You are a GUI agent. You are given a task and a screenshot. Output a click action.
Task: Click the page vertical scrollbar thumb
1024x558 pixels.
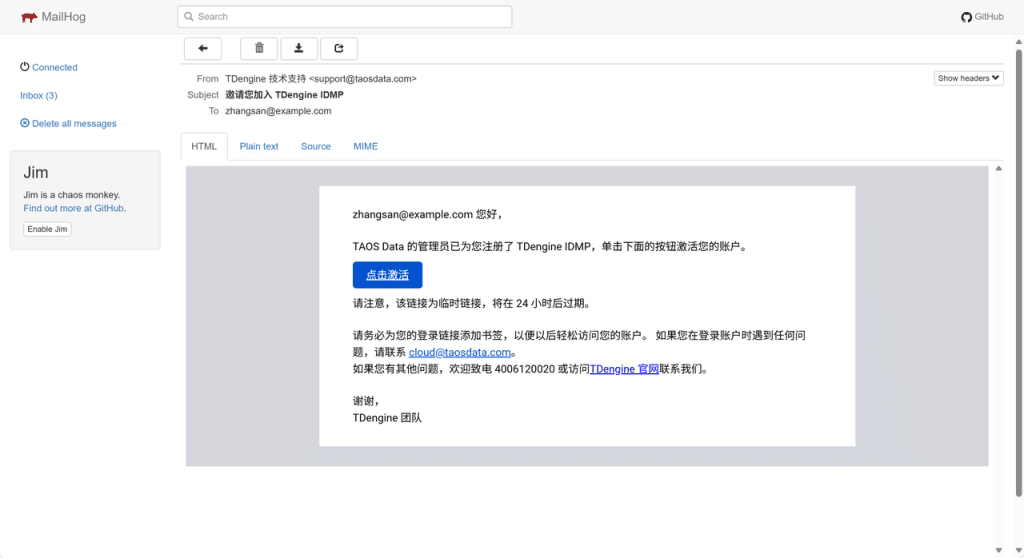pos(1019,271)
